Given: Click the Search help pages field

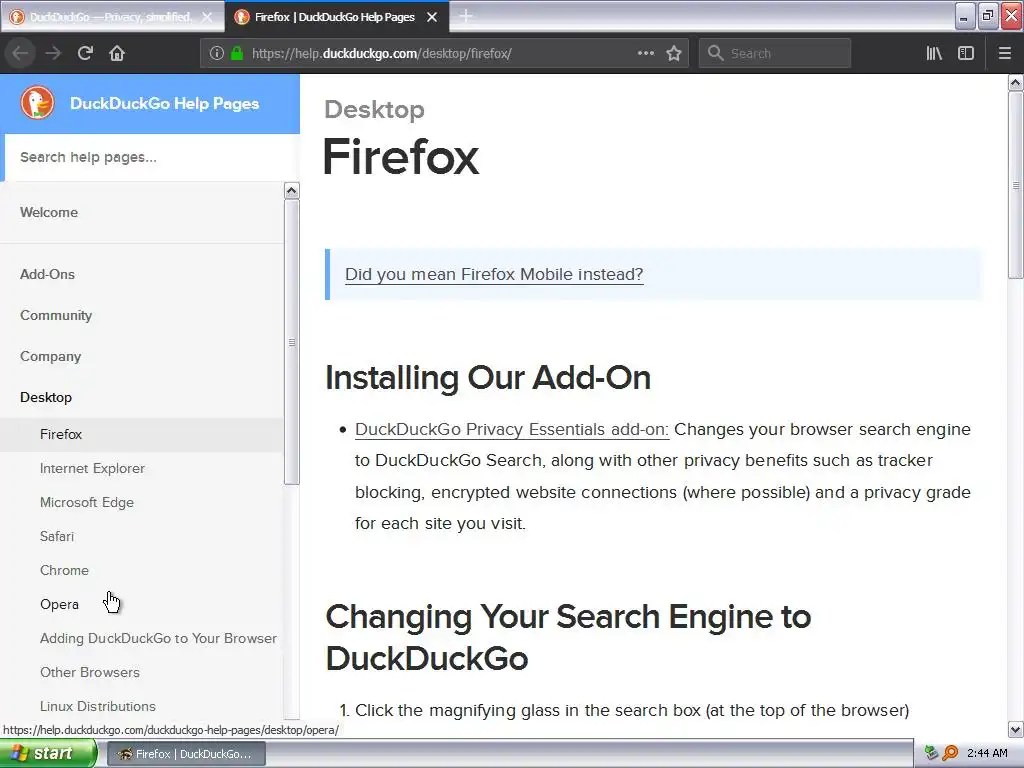Looking at the screenshot, I should (152, 157).
